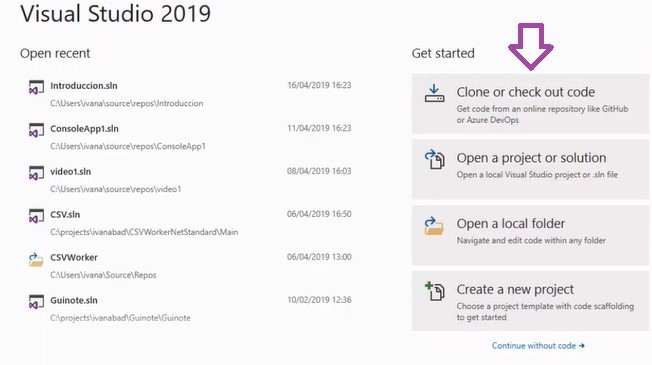Click the solution icon beside video1.sln
Viewport: 652px width, 365px height.
(36, 173)
